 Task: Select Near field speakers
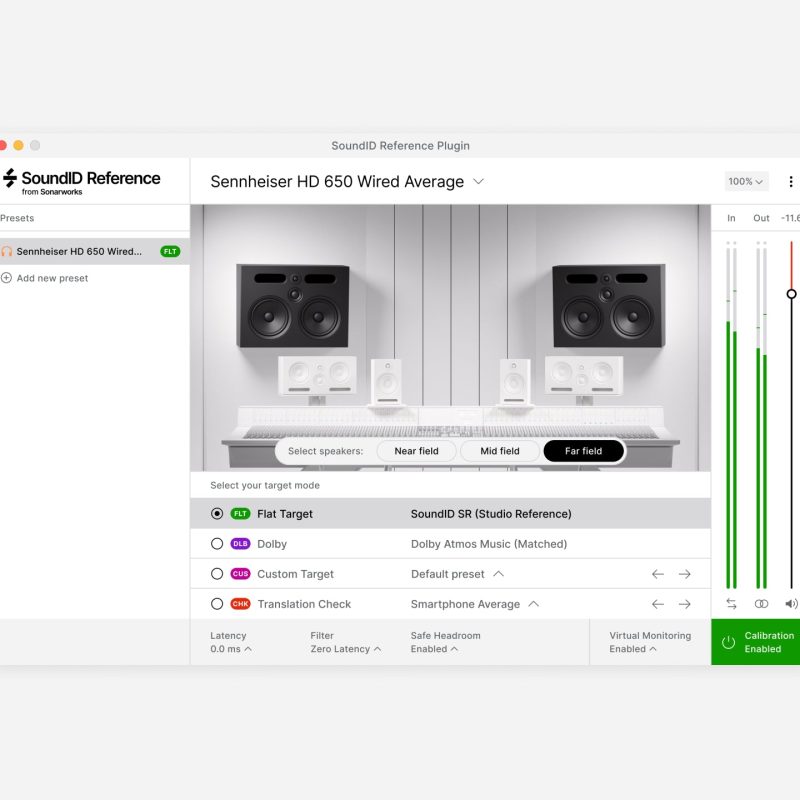[x=416, y=451]
